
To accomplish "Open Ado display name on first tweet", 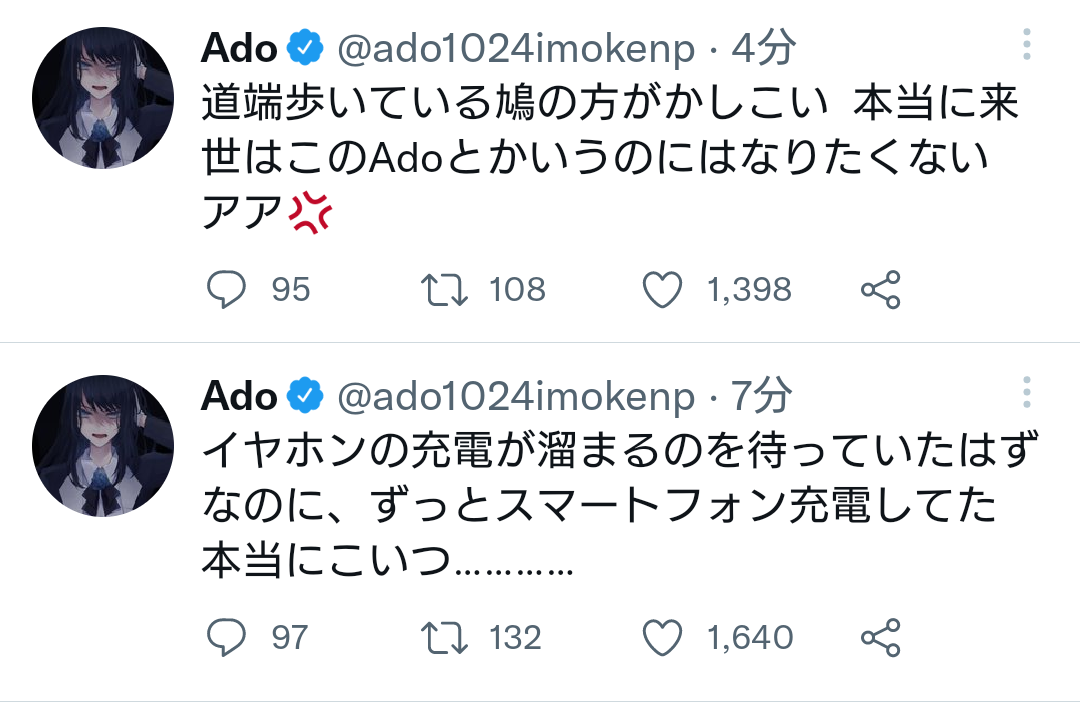I will [239, 47].
